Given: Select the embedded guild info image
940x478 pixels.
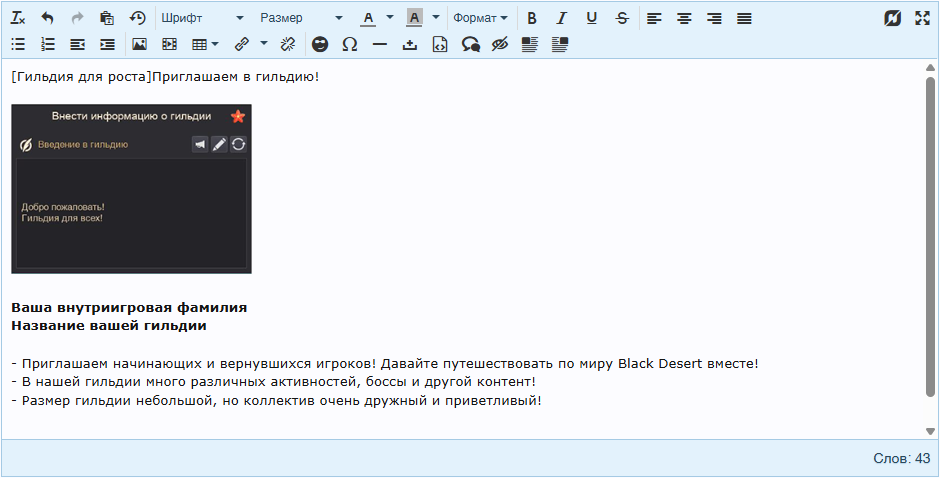Looking at the screenshot, I should pyautogui.click(x=131, y=189).
